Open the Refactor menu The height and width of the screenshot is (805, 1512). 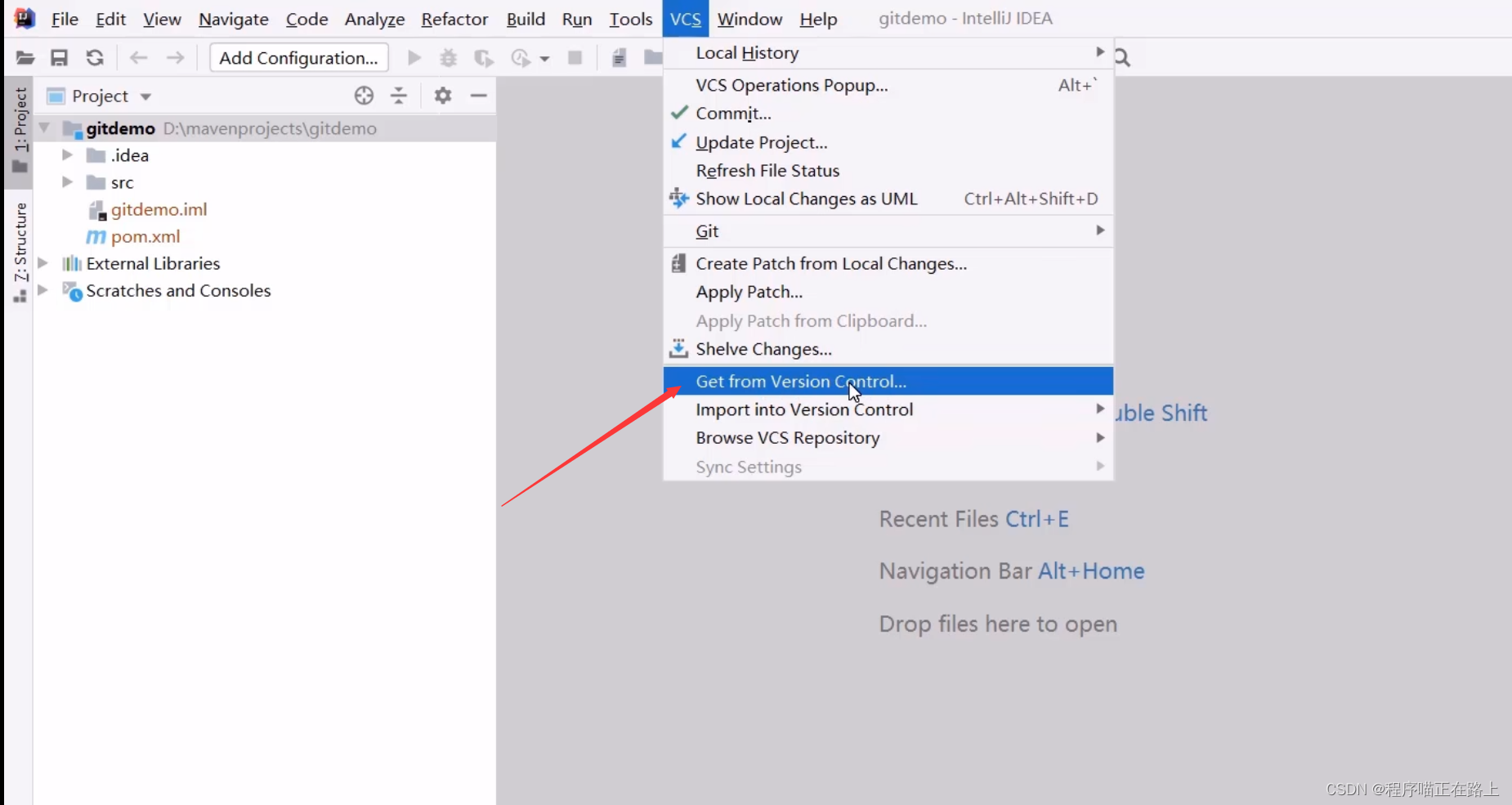coord(454,19)
